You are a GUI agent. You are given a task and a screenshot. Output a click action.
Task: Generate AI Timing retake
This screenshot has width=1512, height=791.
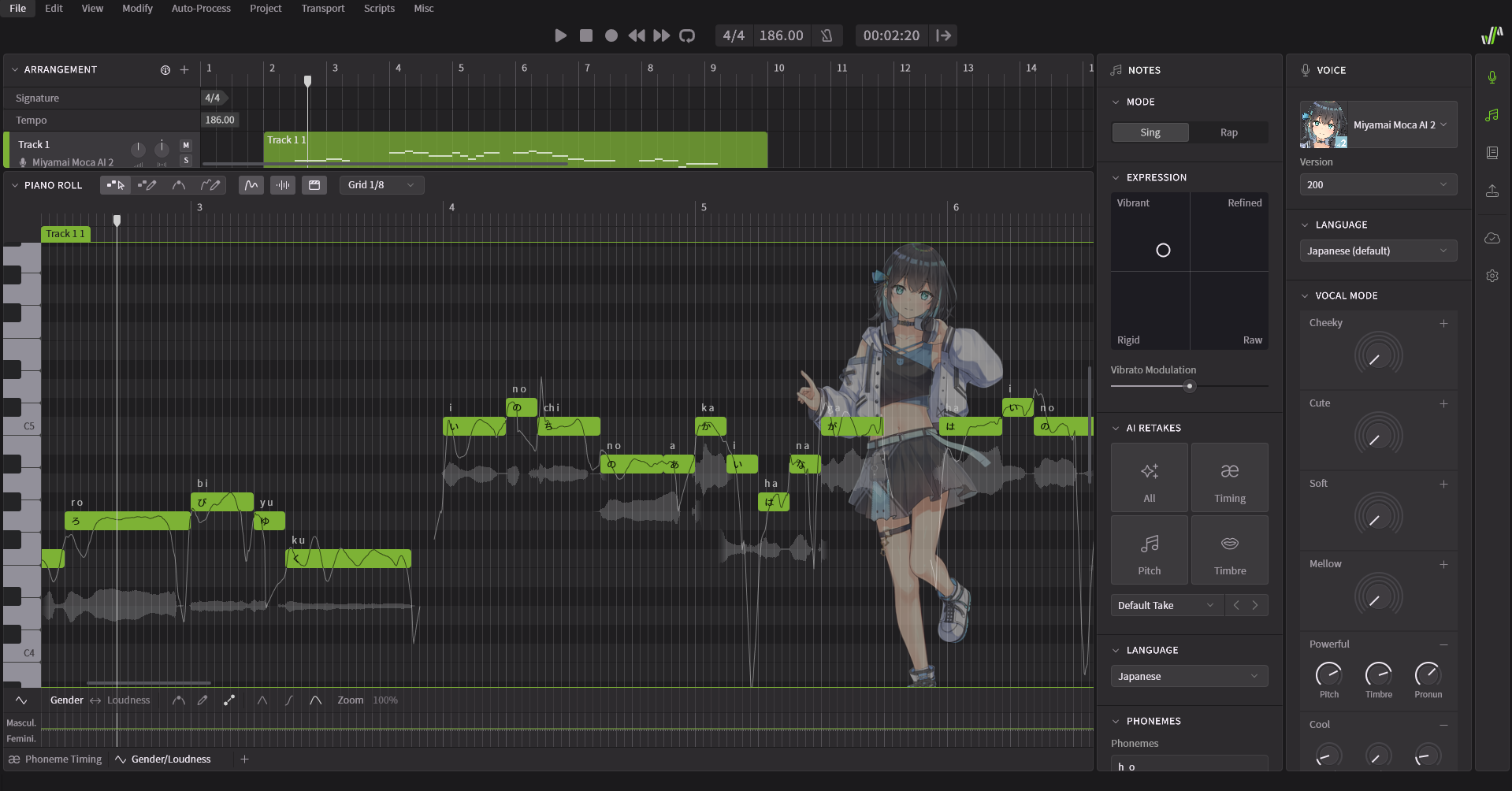click(1230, 477)
